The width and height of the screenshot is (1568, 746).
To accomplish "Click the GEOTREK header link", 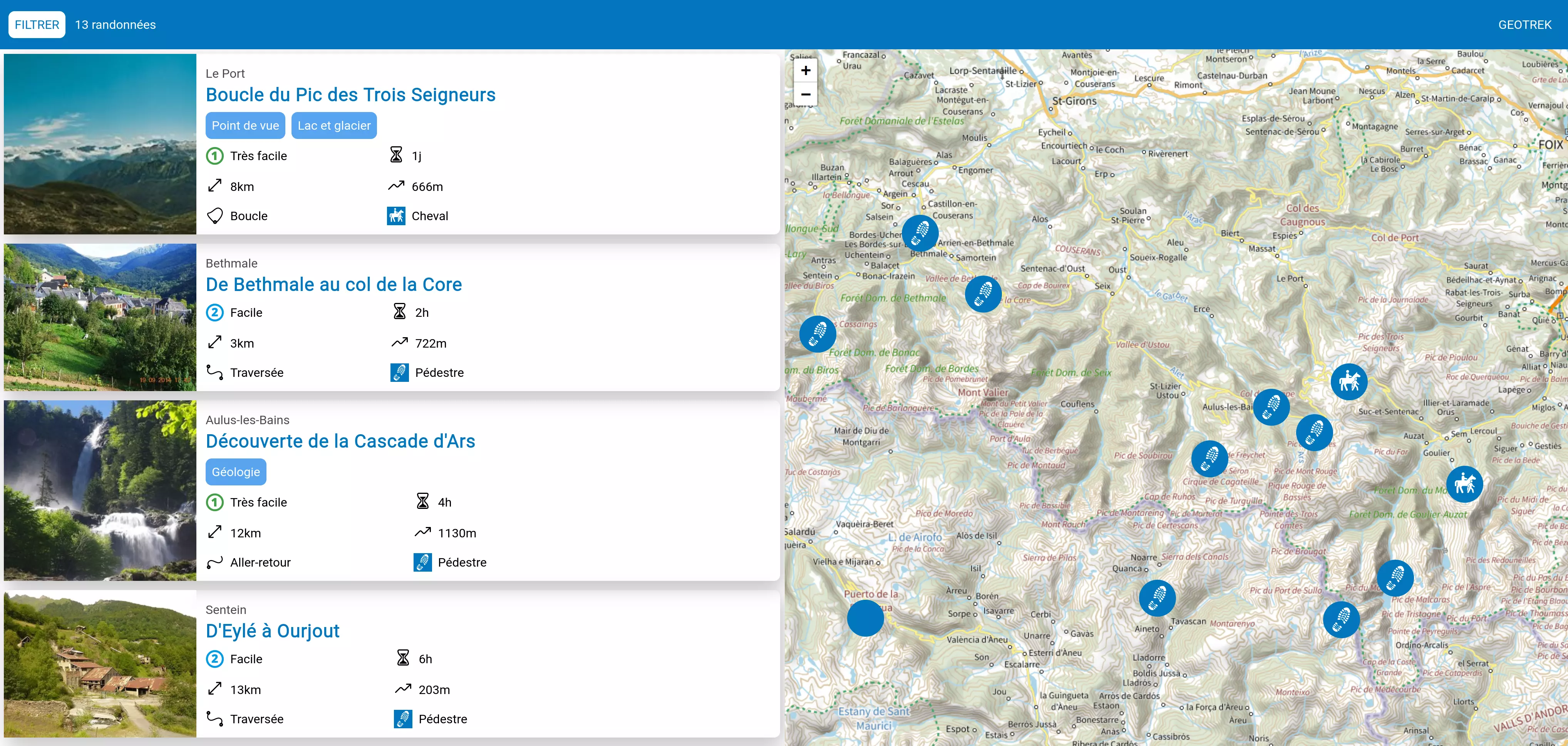I will (x=1524, y=25).
